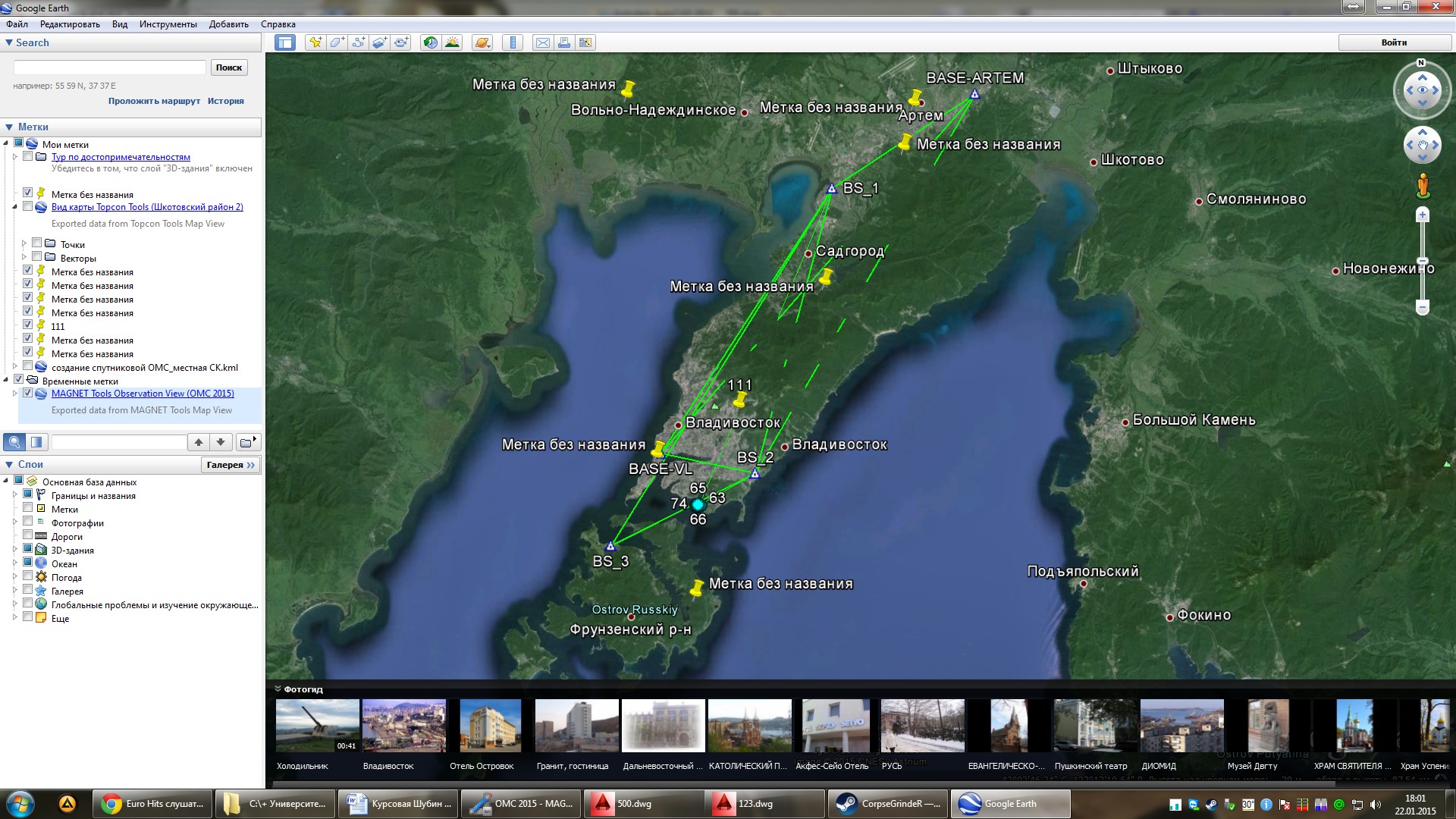Open the Владивосток photo thumbnail
Screen dimensions: 1456x819
click(404, 726)
